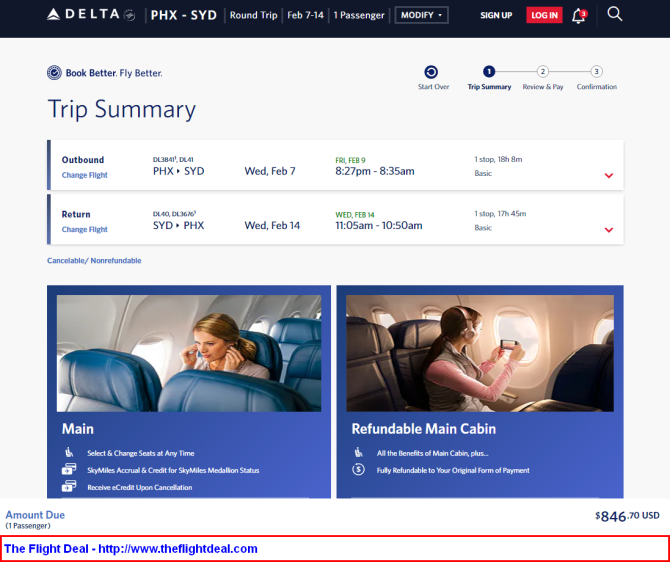Screen dimensions: 670x562
Task: Select the Review & Pay step 2 circle
Action: 543,71
